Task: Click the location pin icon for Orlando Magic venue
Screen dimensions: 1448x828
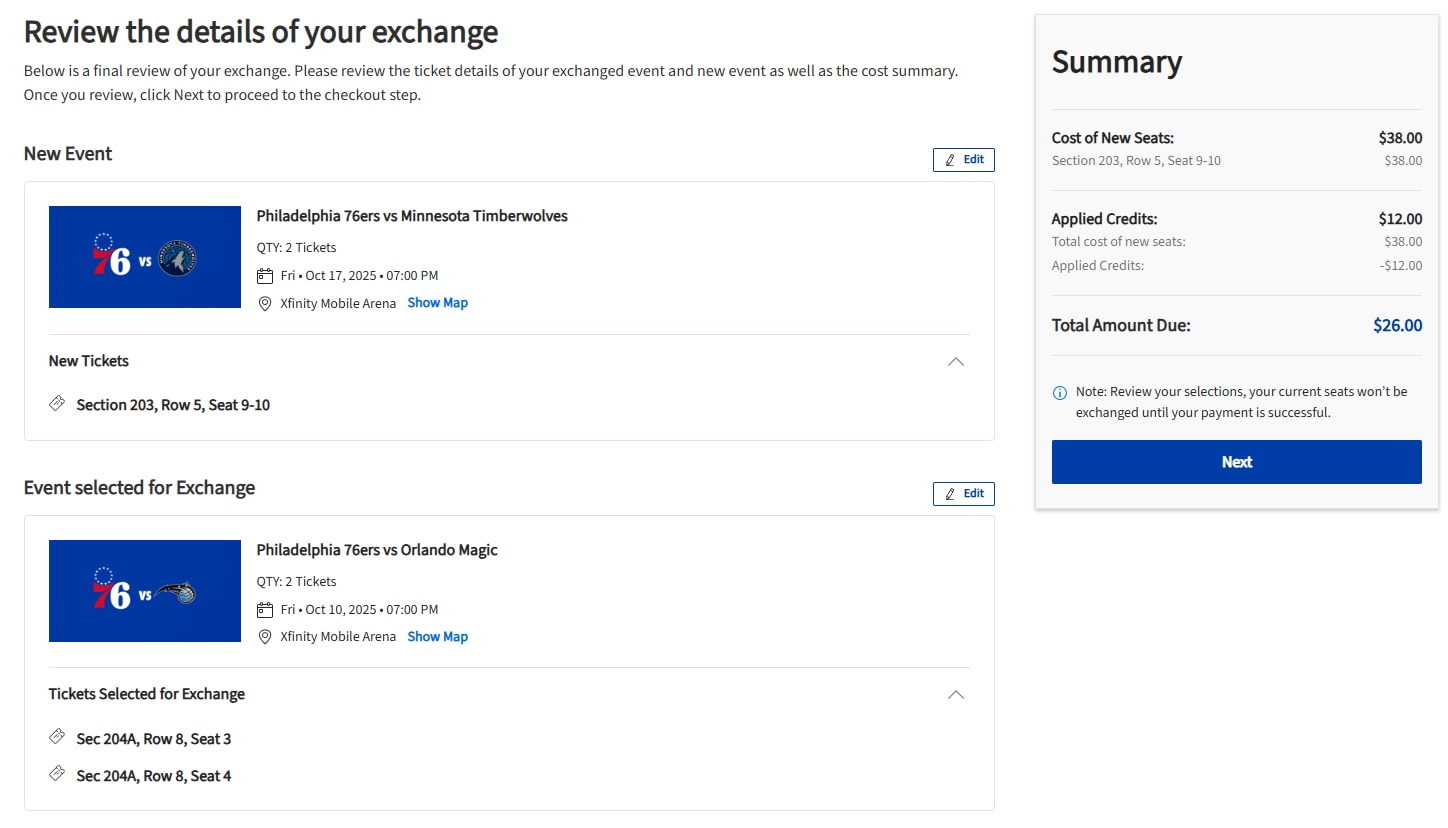Action: point(264,637)
